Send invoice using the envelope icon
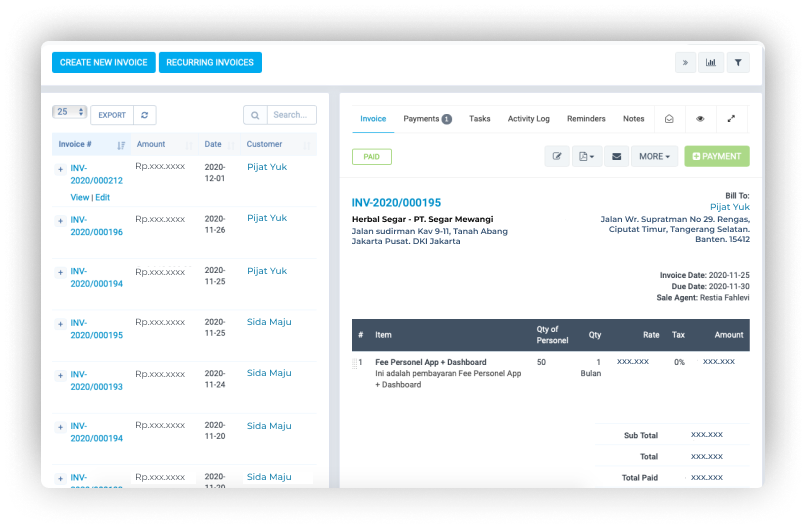This screenshot has width=806, height=529. coord(616,157)
